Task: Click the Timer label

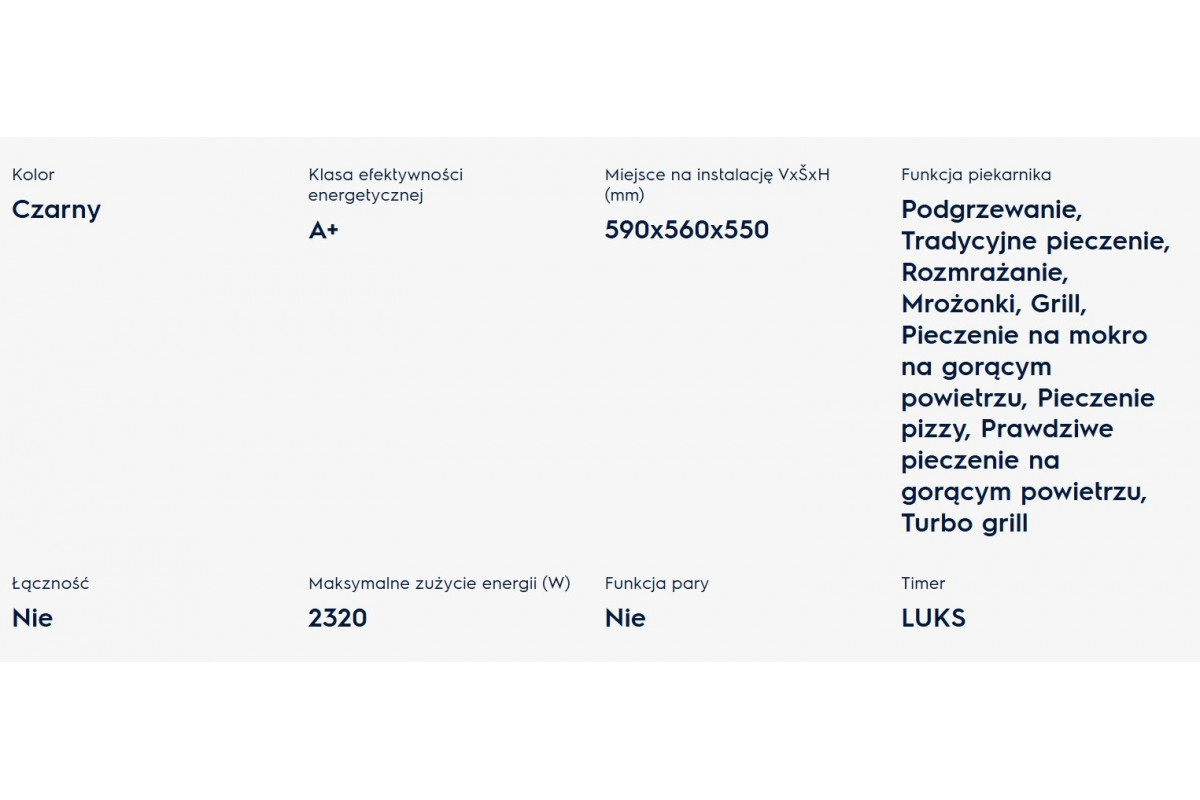Action: [x=922, y=584]
